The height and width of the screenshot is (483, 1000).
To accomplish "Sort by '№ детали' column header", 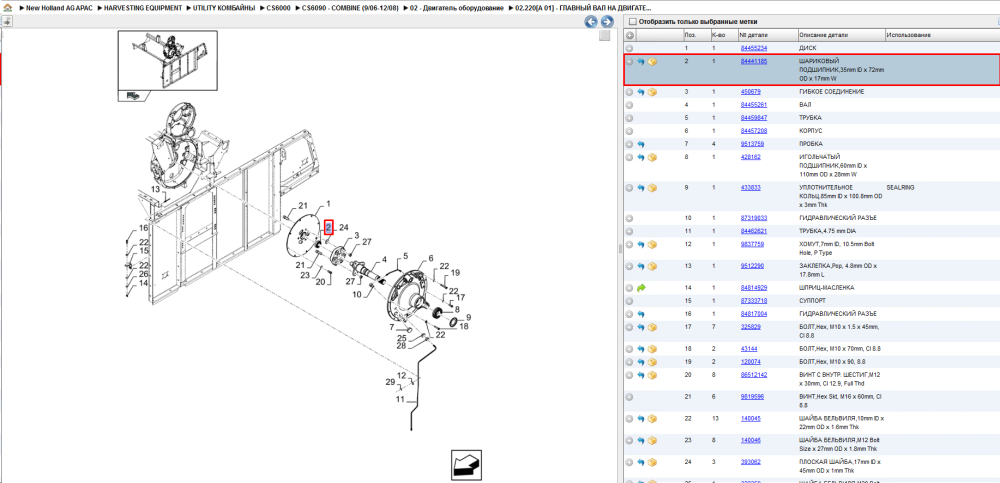I will point(767,34).
